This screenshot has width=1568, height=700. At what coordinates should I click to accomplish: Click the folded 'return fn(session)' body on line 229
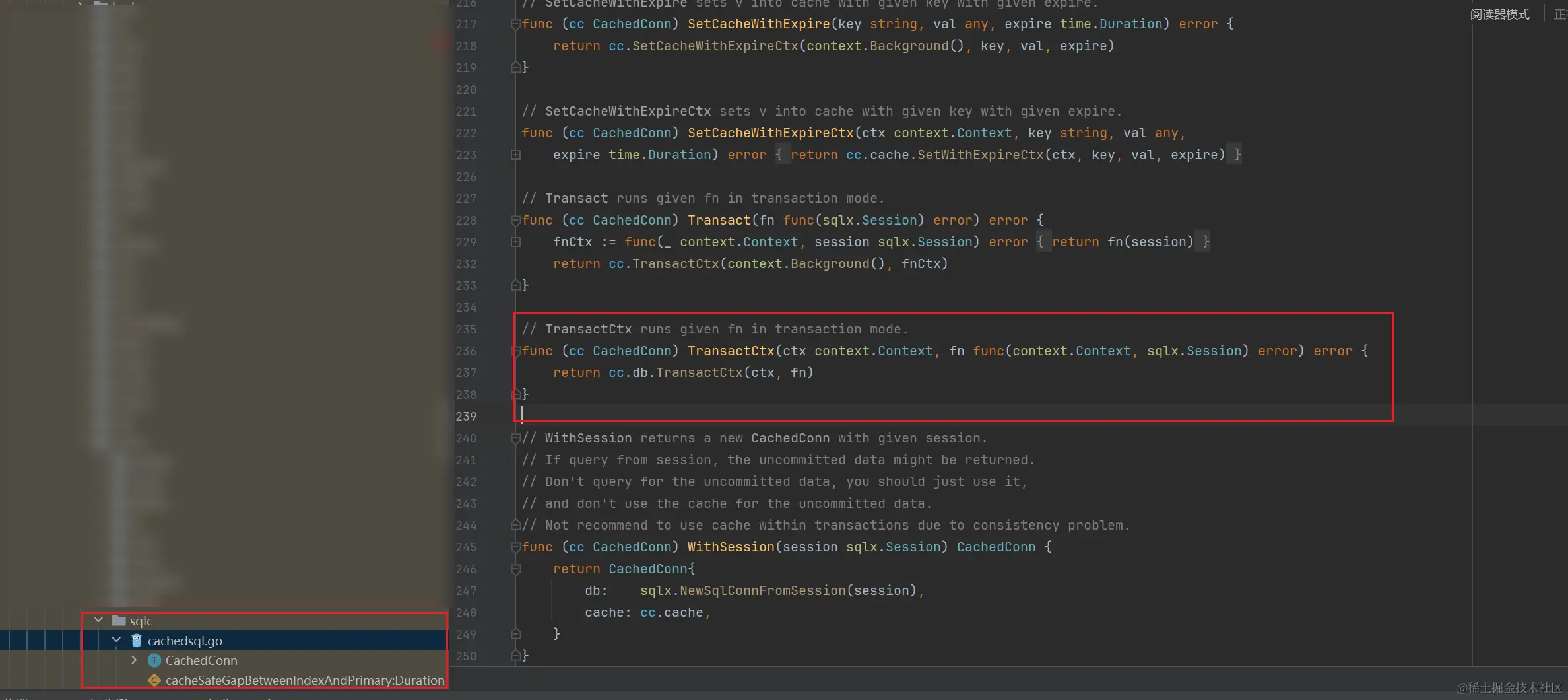click(x=1123, y=242)
